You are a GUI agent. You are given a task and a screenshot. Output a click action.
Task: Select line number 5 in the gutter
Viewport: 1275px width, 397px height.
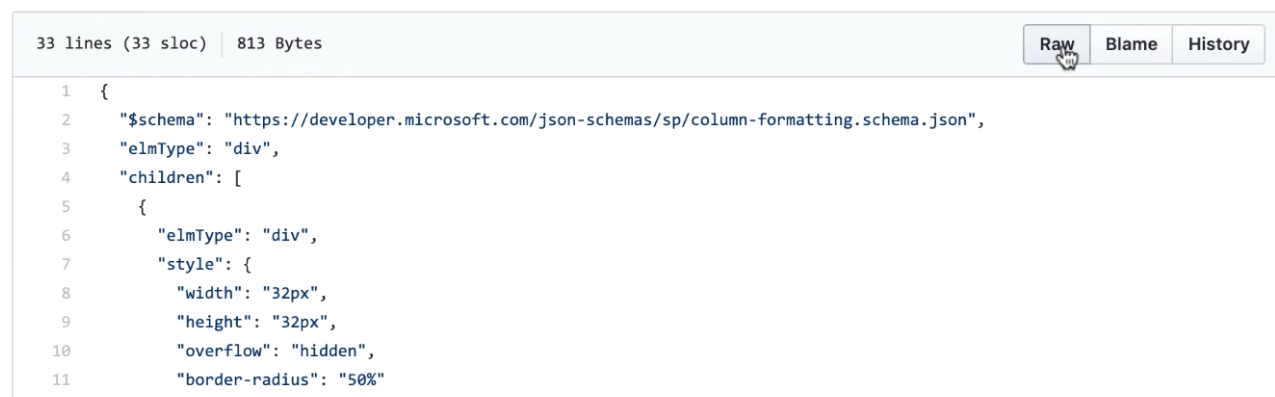pos(65,208)
